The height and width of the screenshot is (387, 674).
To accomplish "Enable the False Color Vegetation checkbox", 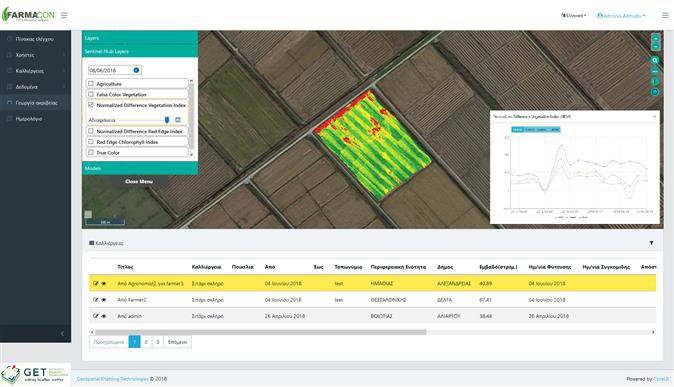I will click(91, 94).
